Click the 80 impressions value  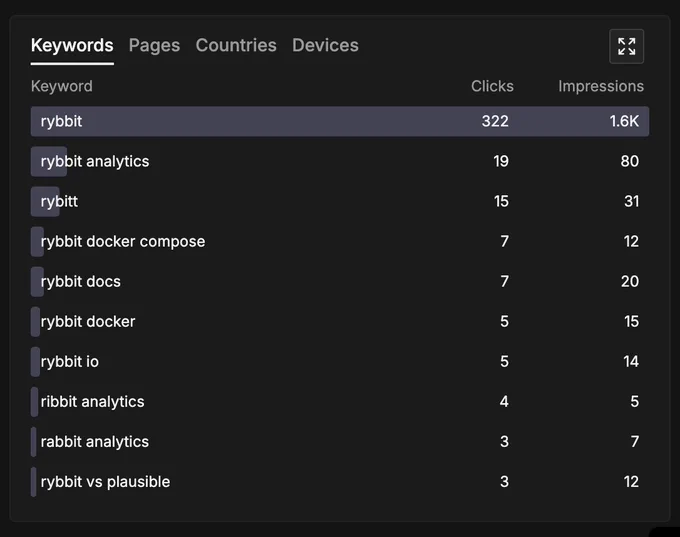click(629, 161)
